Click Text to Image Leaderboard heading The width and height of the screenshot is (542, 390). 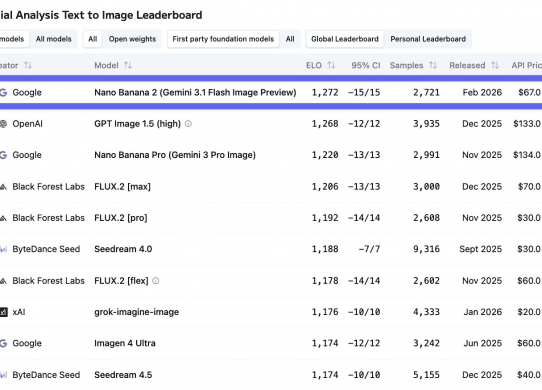[101, 15]
